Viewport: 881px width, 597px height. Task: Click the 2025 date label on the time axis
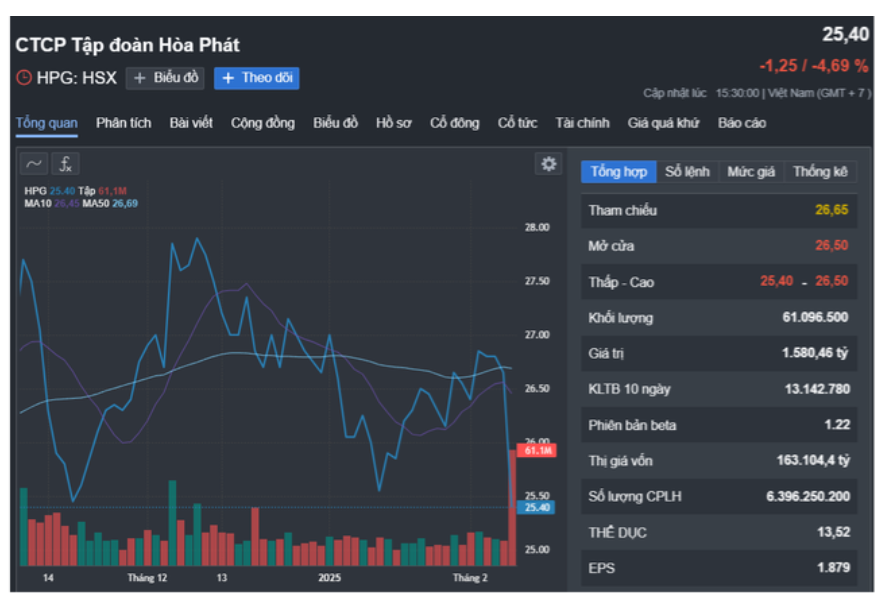tap(330, 577)
